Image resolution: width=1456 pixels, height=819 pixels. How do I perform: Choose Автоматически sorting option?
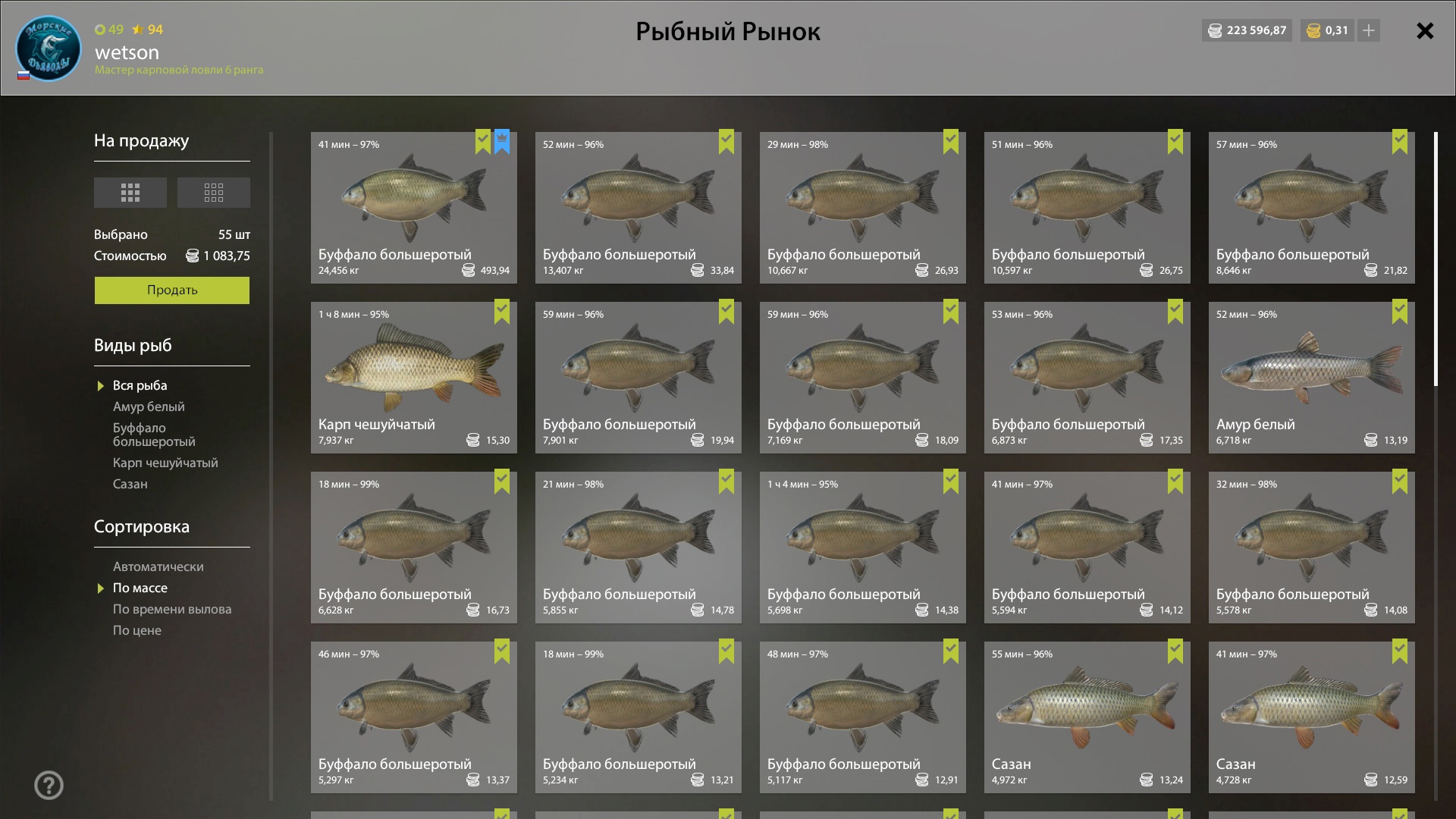click(158, 566)
